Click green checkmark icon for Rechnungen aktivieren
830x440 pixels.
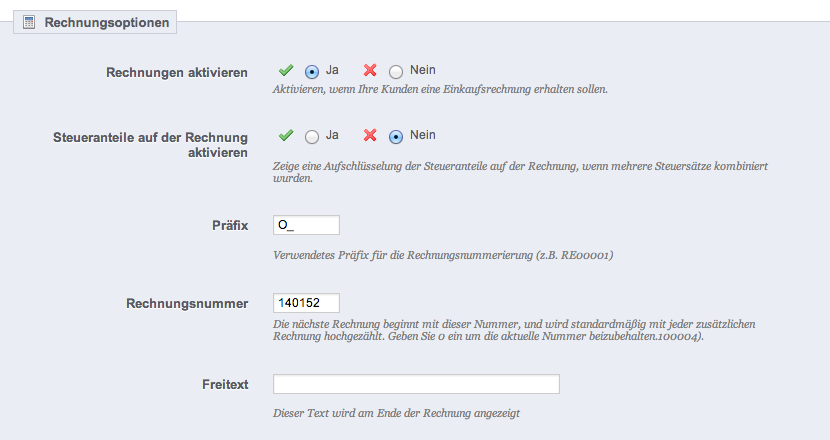click(285, 71)
